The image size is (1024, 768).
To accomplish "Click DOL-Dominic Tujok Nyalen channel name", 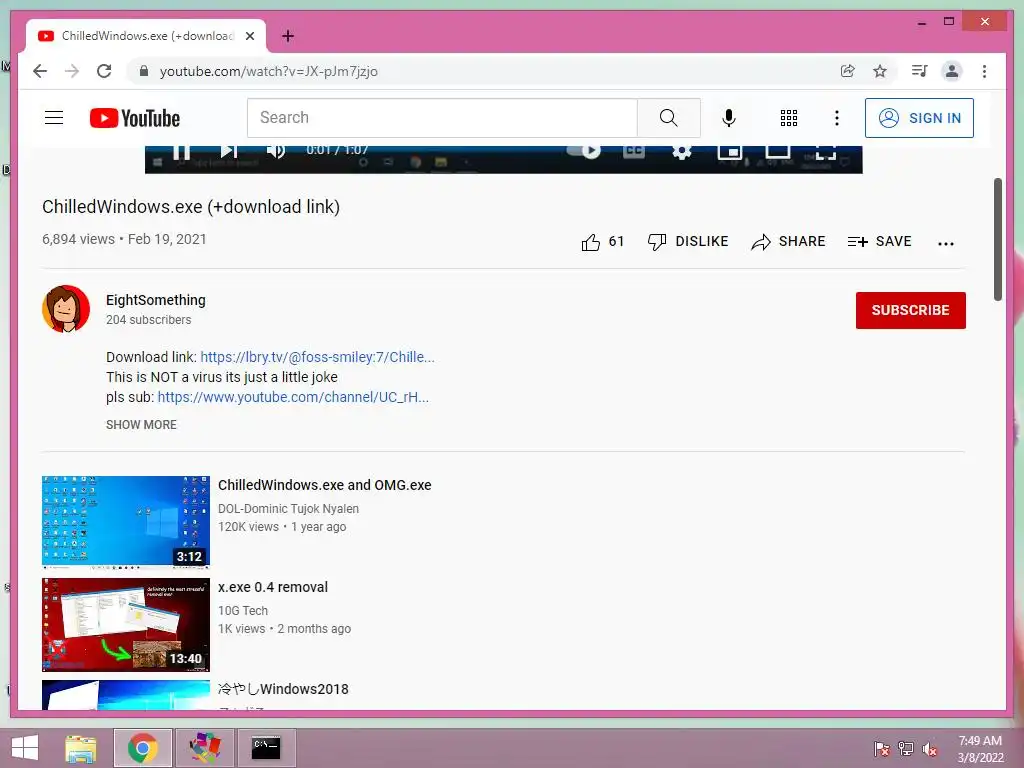I will [x=288, y=509].
